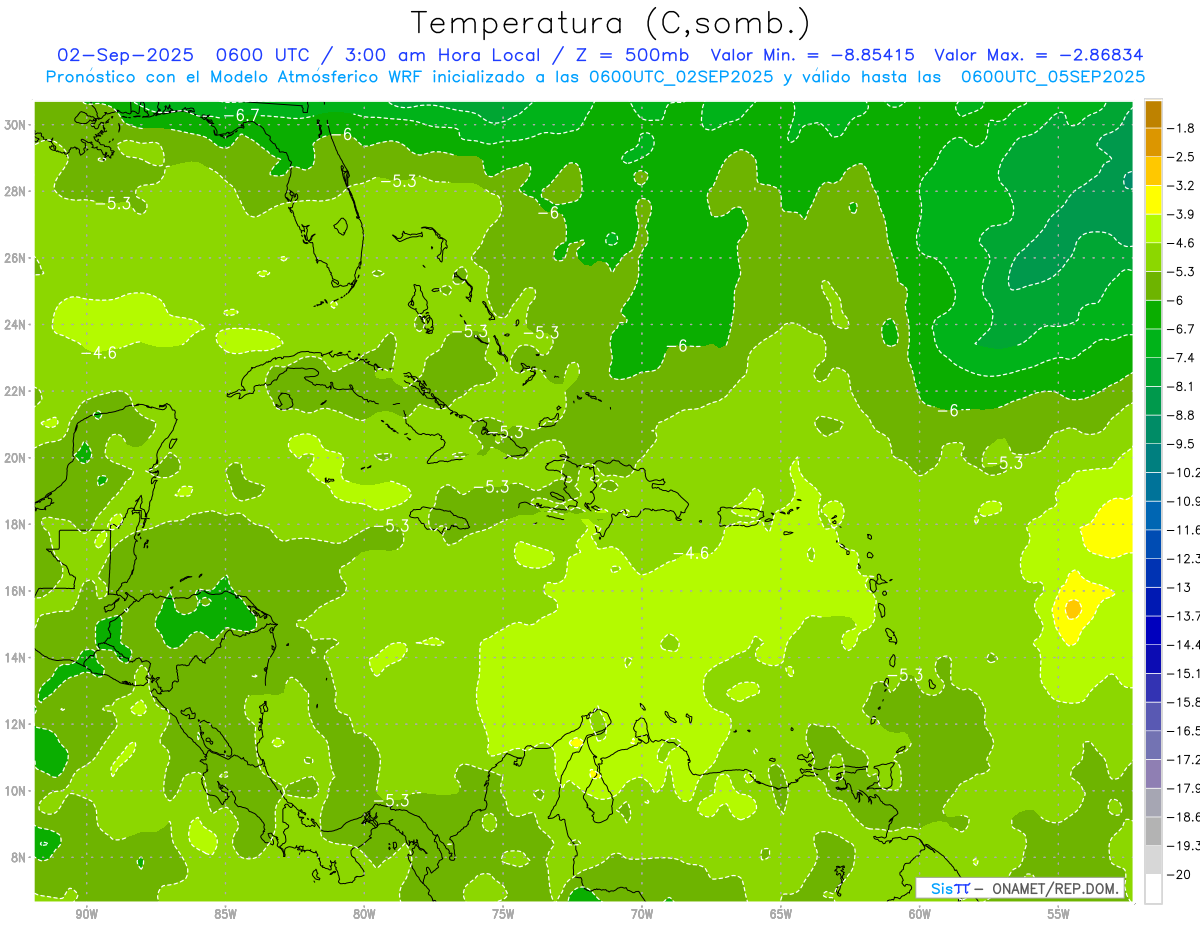Viewport: 1200px width, 927px height.
Task: Click the 70W longitude label
Action: pyautogui.click(x=642, y=914)
